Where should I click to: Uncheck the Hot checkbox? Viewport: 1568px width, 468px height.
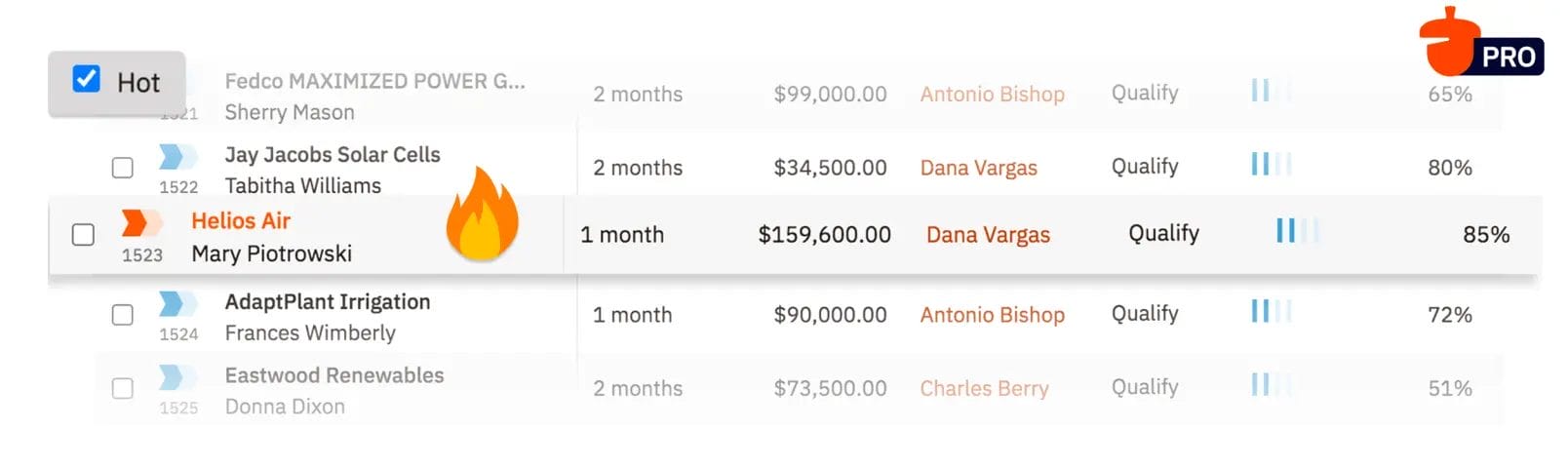(87, 79)
